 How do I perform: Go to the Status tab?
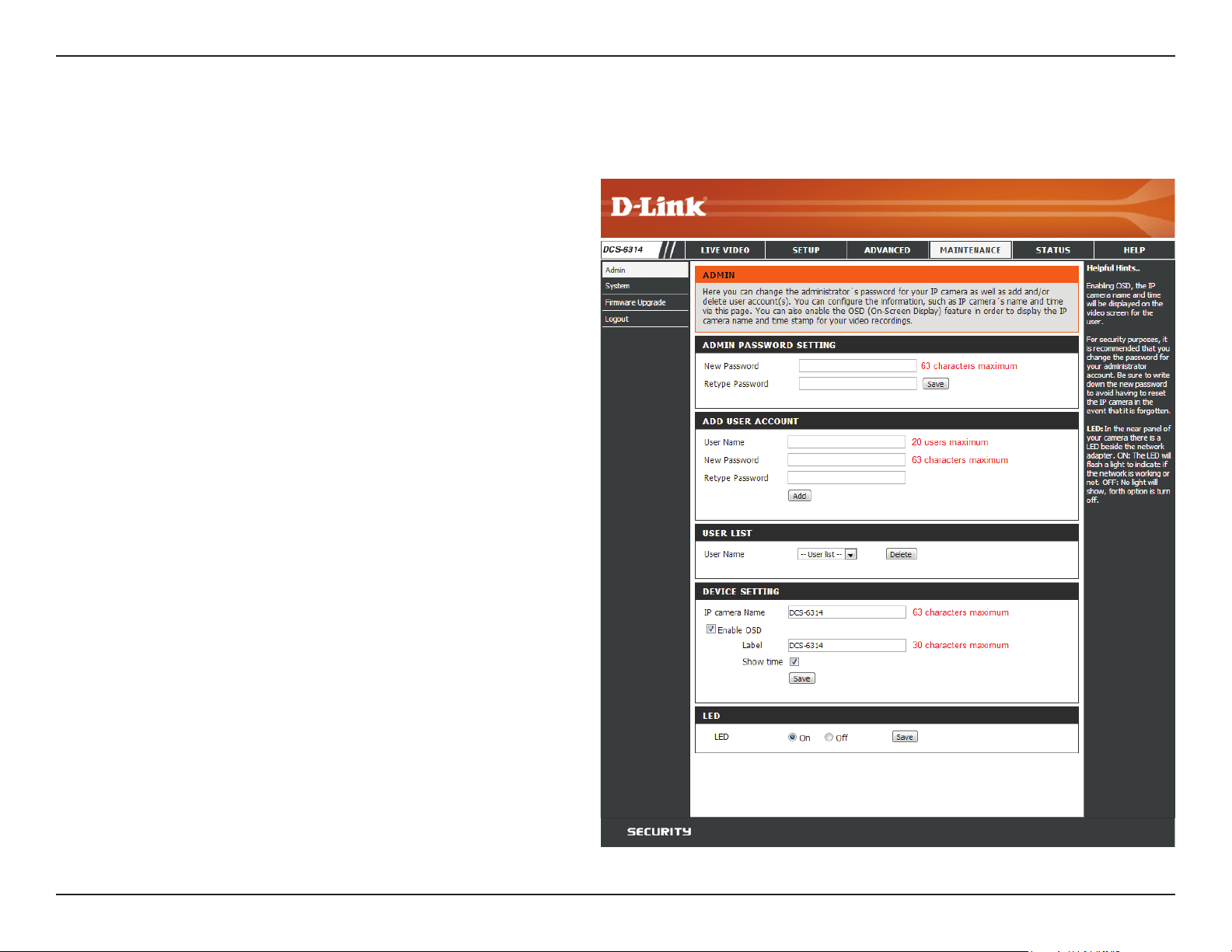tap(1053, 250)
